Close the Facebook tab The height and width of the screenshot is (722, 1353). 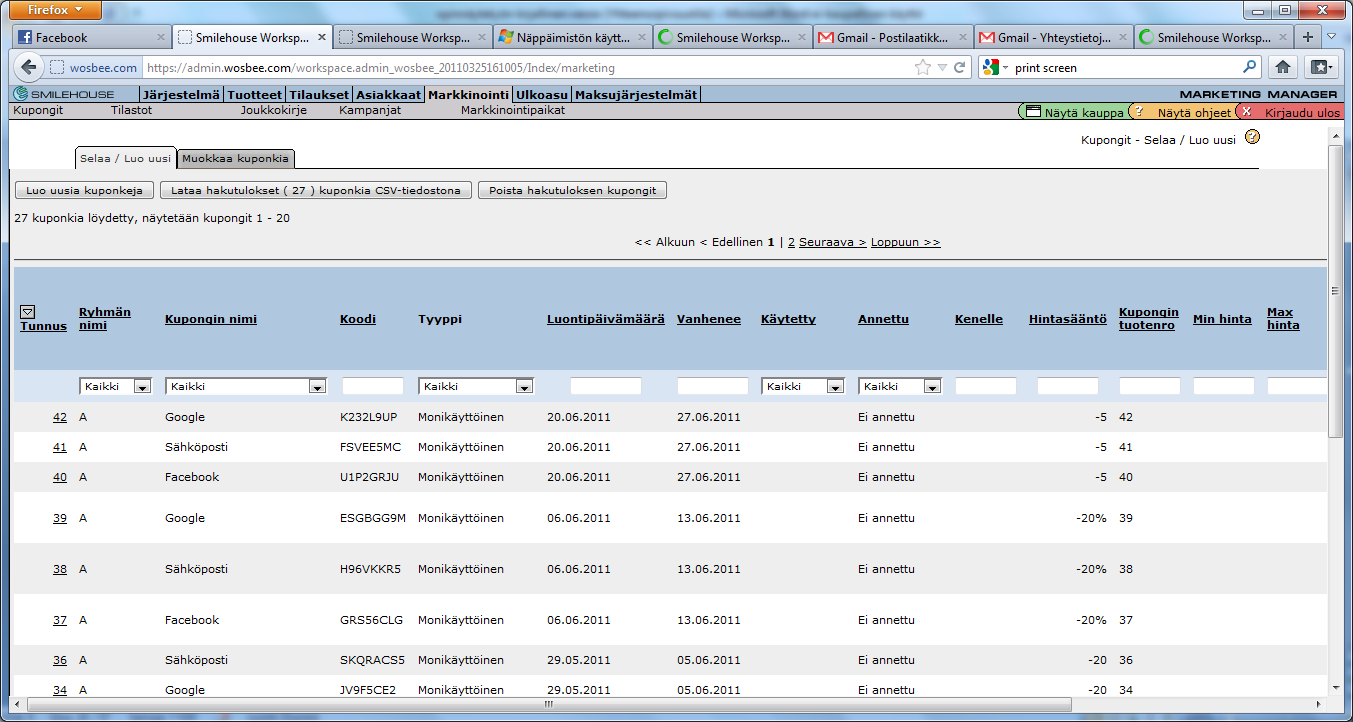point(161,38)
